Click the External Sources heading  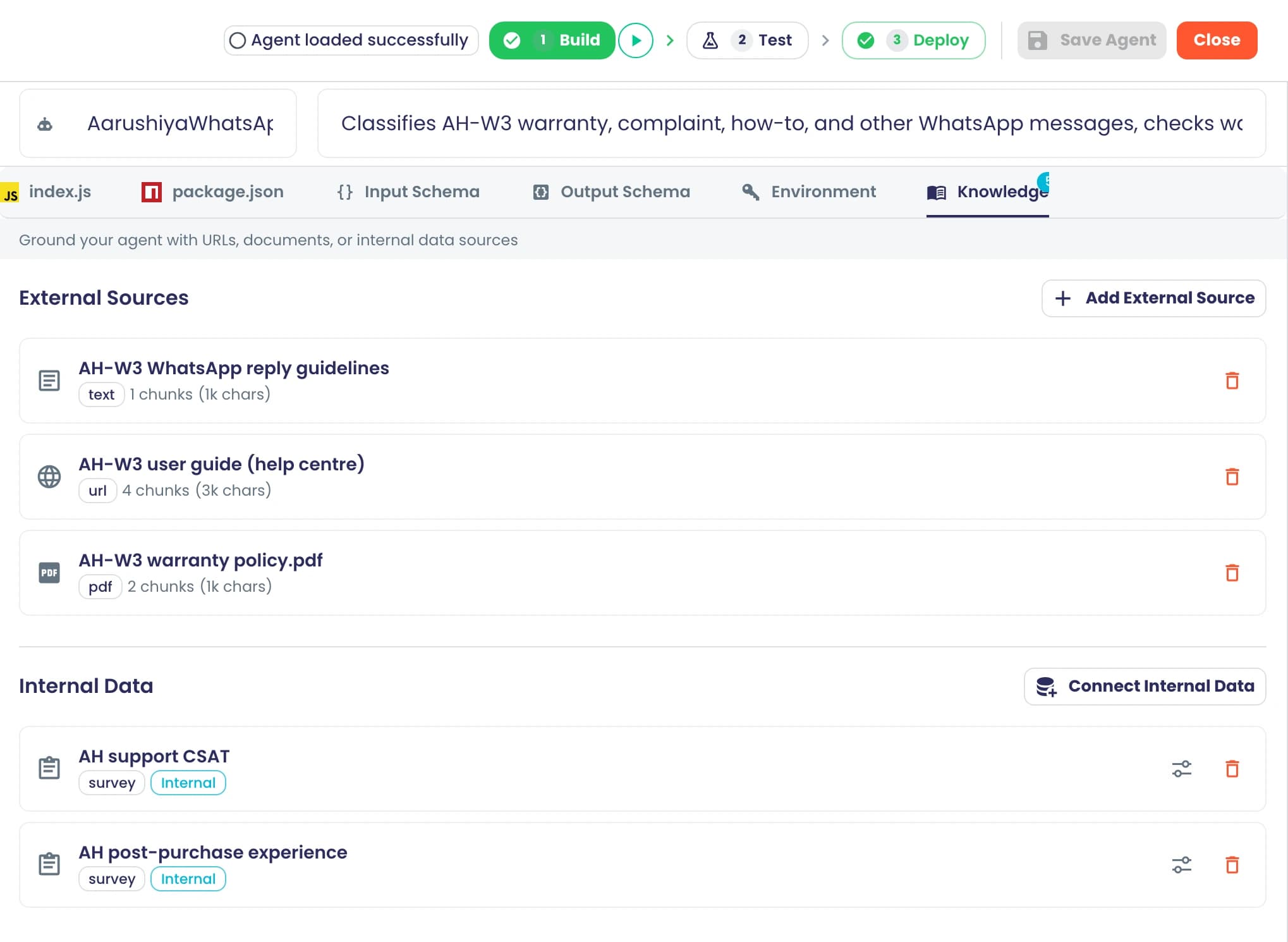[x=104, y=298]
